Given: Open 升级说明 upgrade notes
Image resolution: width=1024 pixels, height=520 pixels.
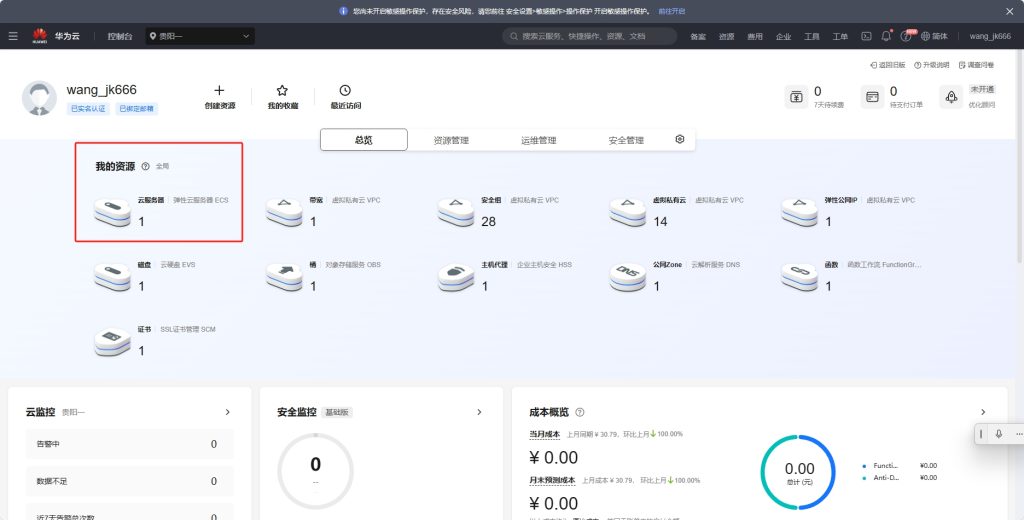Looking at the screenshot, I should (931, 65).
